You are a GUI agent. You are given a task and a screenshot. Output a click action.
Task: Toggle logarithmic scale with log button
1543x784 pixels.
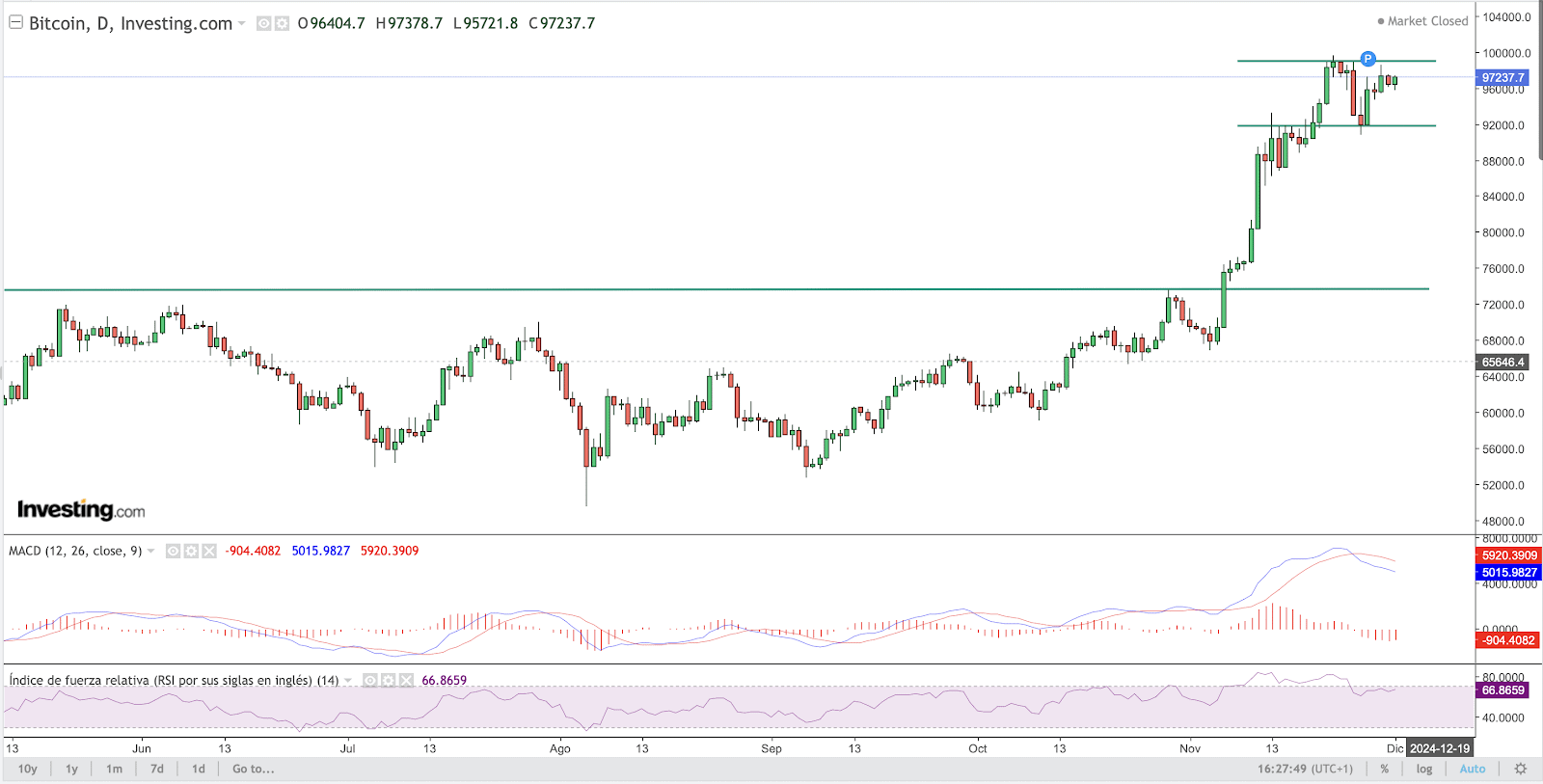(1424, 769)
